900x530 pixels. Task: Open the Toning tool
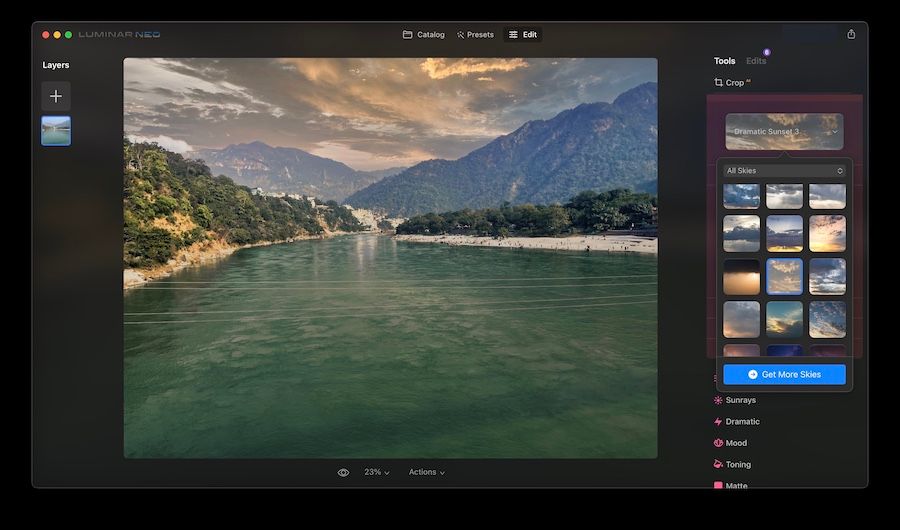click(738, 465)
